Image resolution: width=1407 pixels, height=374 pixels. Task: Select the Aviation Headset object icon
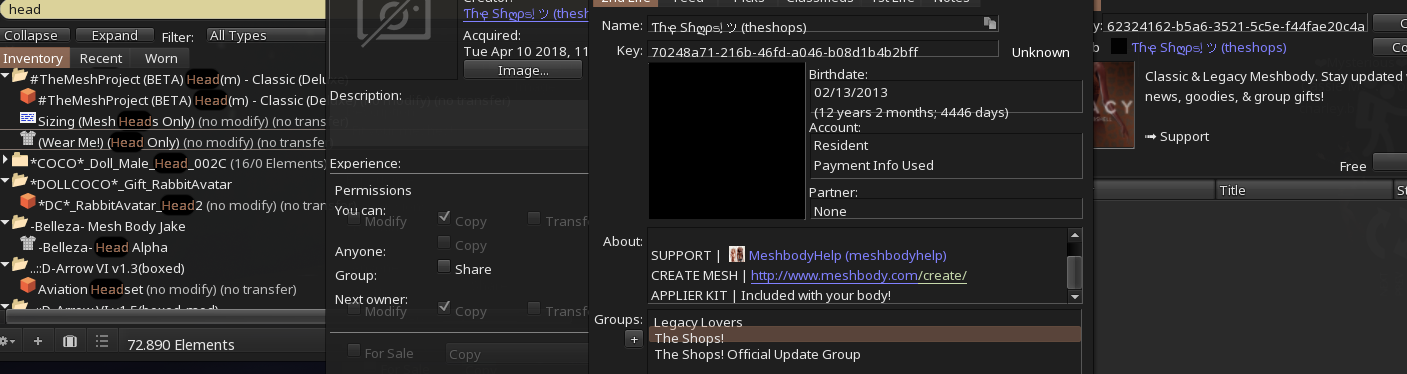[x=27, y=288]
